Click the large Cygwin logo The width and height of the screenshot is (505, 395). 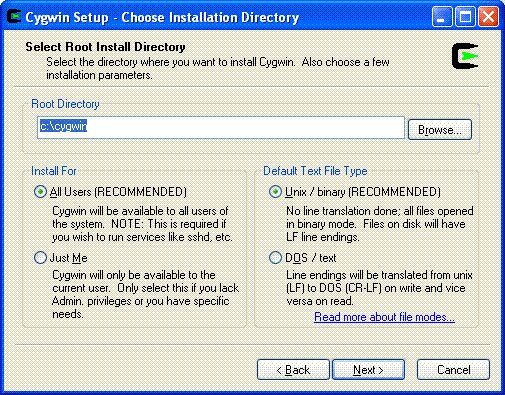[x=465, y=56]
